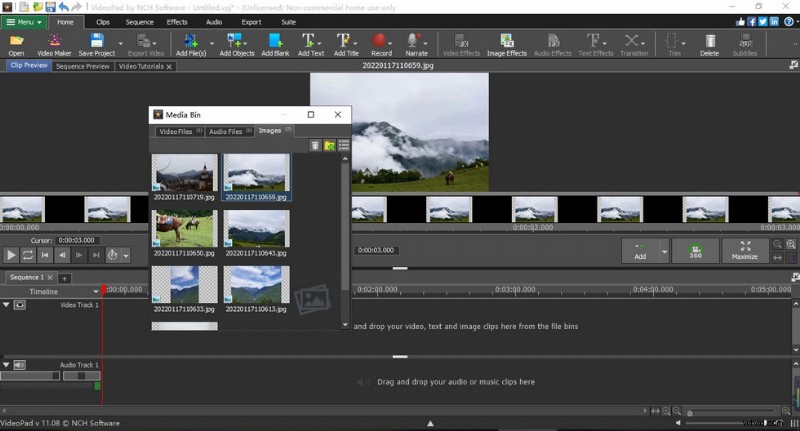This screenshot has width=800, height=431.
Task: Delete selected item in Media Bin
Action: pyautogui.click(x=315, y=146)
